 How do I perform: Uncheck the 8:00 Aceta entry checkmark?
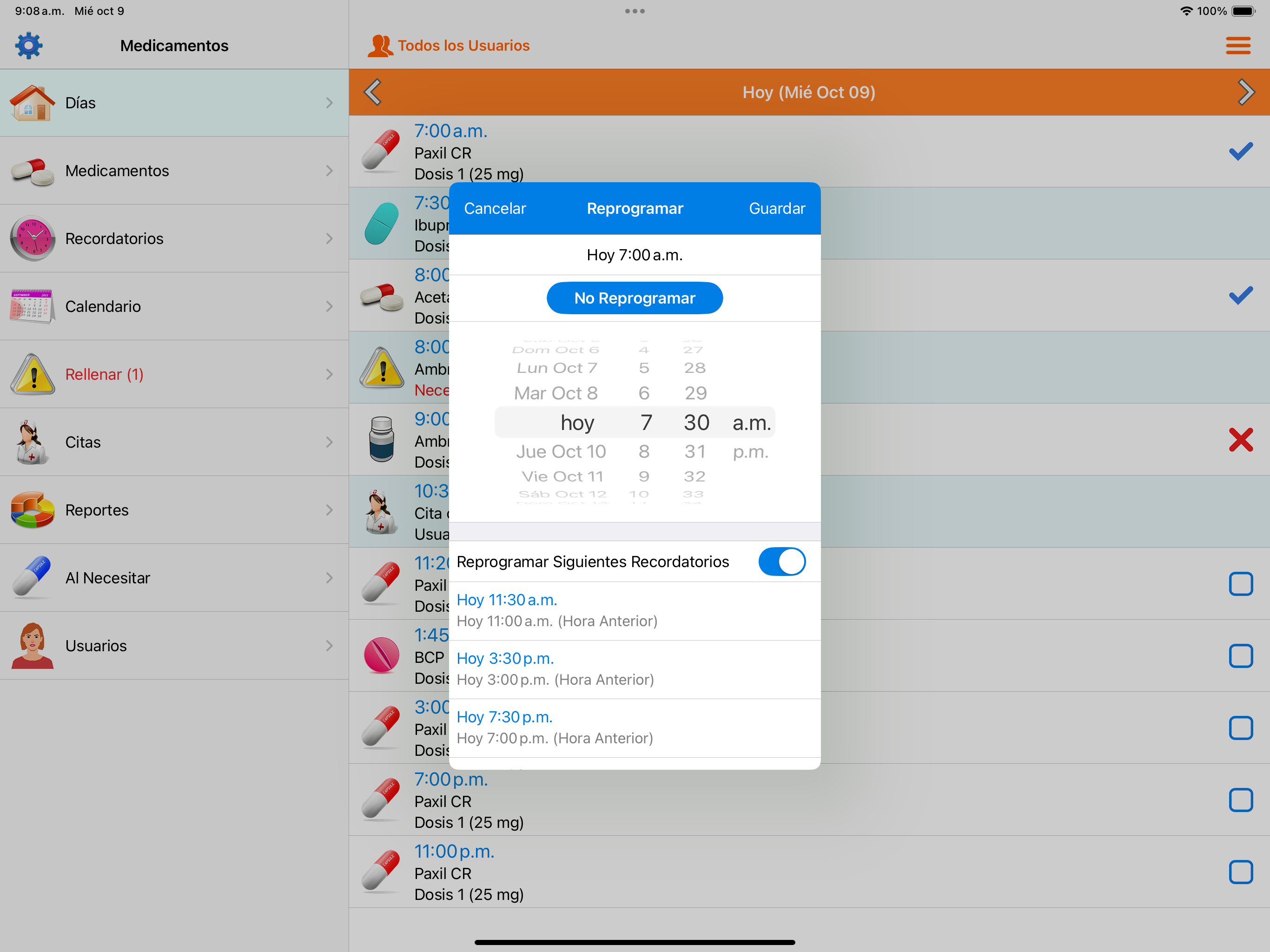pyautogui.click(x=1240, y=295)
